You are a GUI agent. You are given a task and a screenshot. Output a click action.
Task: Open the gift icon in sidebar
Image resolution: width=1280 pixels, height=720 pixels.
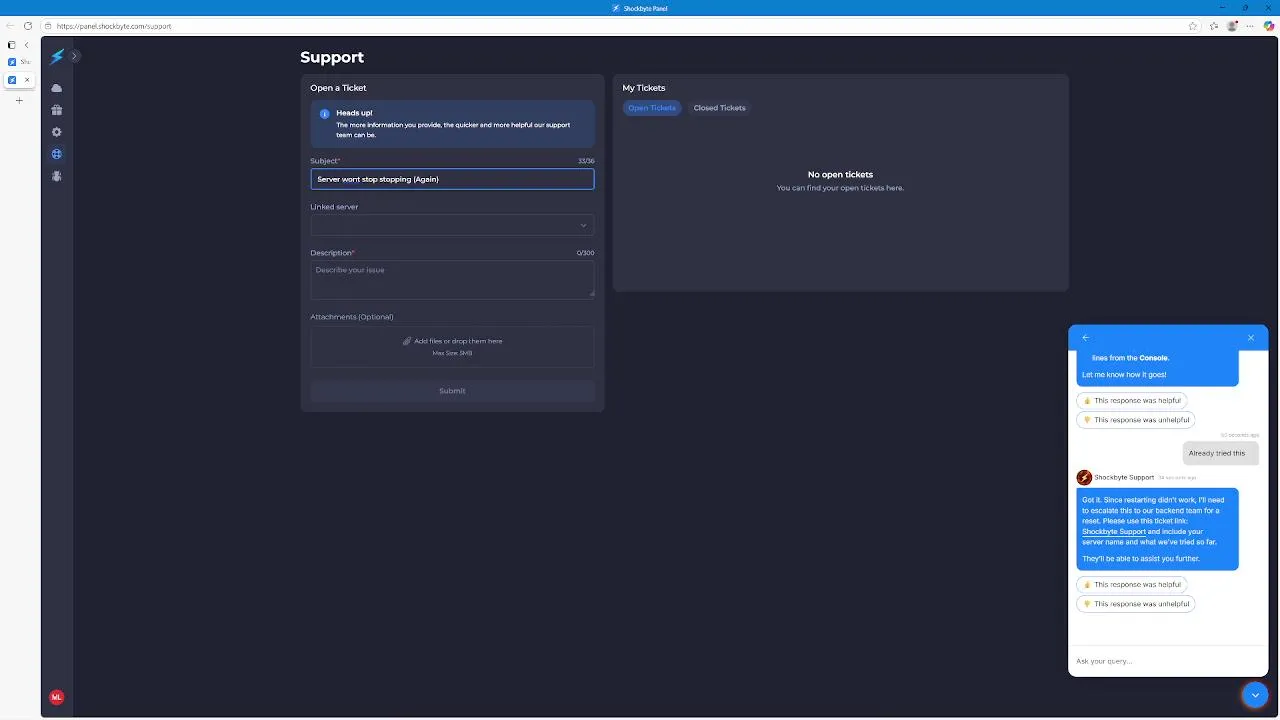pyautogui.click(x=57, y=110)
